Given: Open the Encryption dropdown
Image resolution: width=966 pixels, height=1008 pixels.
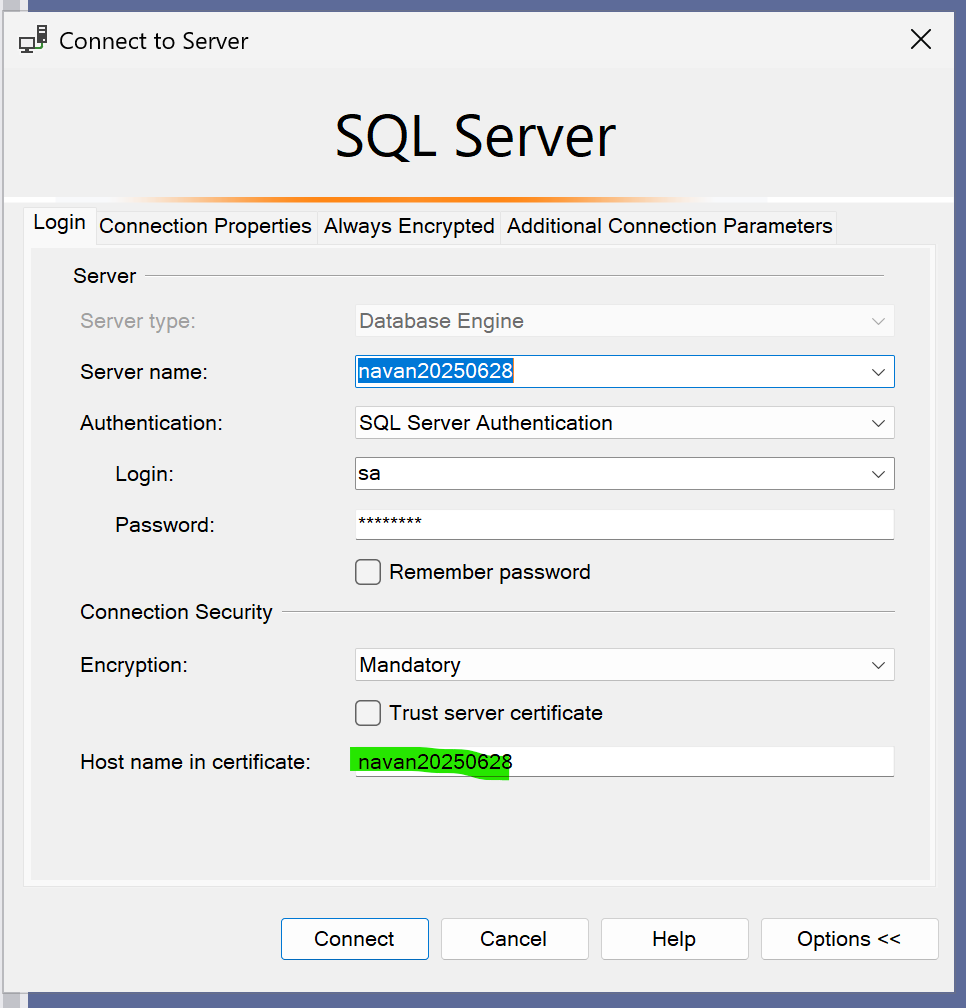Looking at the screenshot, I should 624,665.
